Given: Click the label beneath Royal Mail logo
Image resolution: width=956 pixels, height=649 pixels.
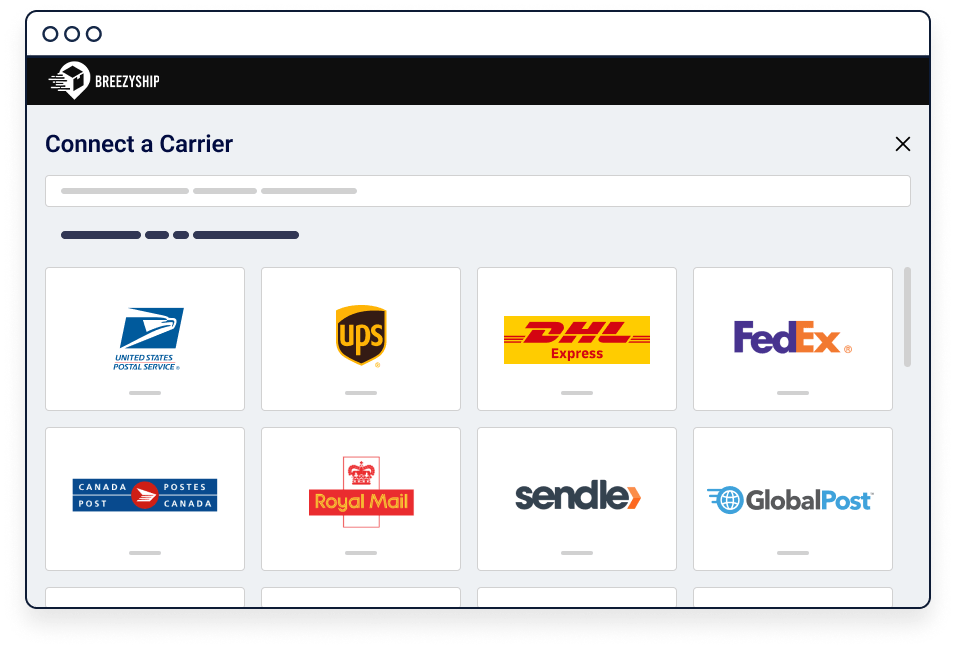Looking at the screenshot, I should [361, 553].
